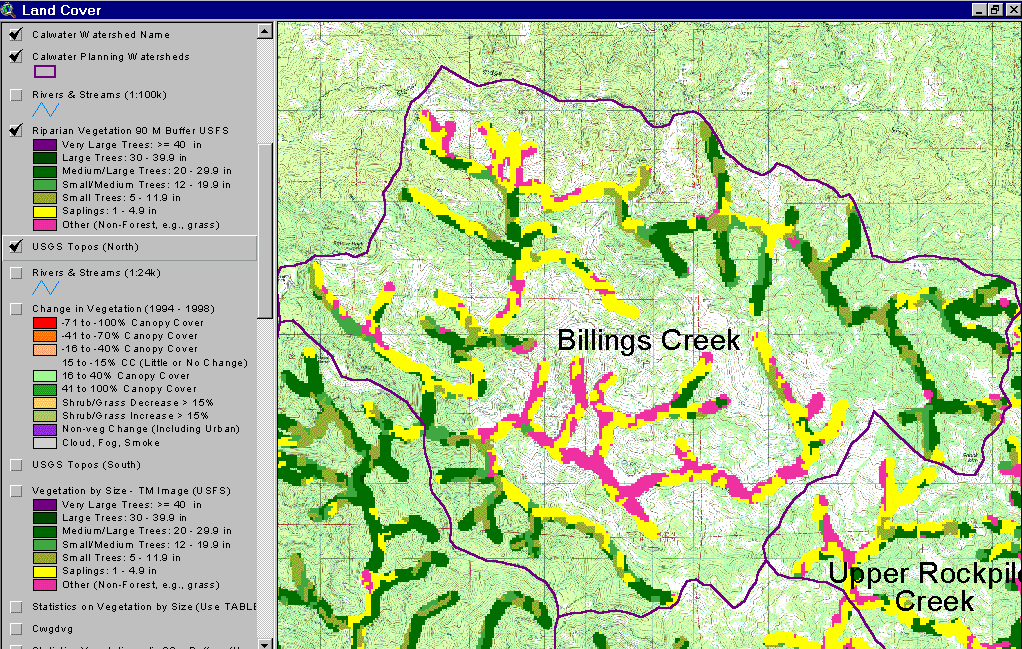Click the Shrub/Grass Decrease > 15% swatch

pos(44,403)
